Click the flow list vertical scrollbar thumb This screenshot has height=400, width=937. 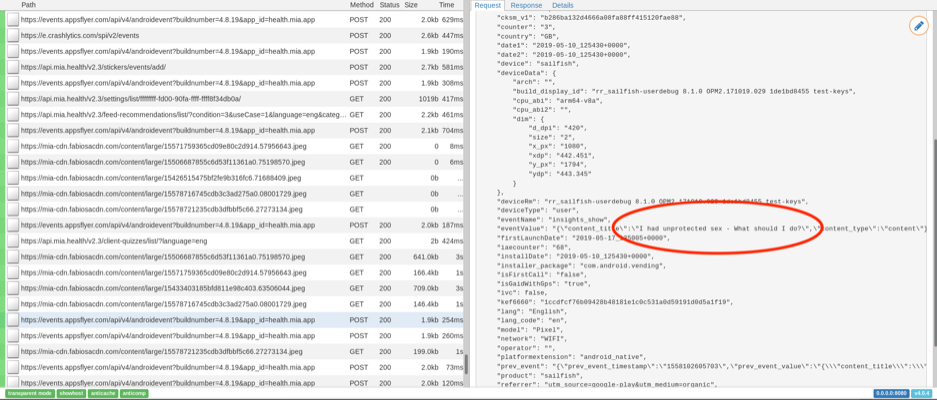pos(465,364)
